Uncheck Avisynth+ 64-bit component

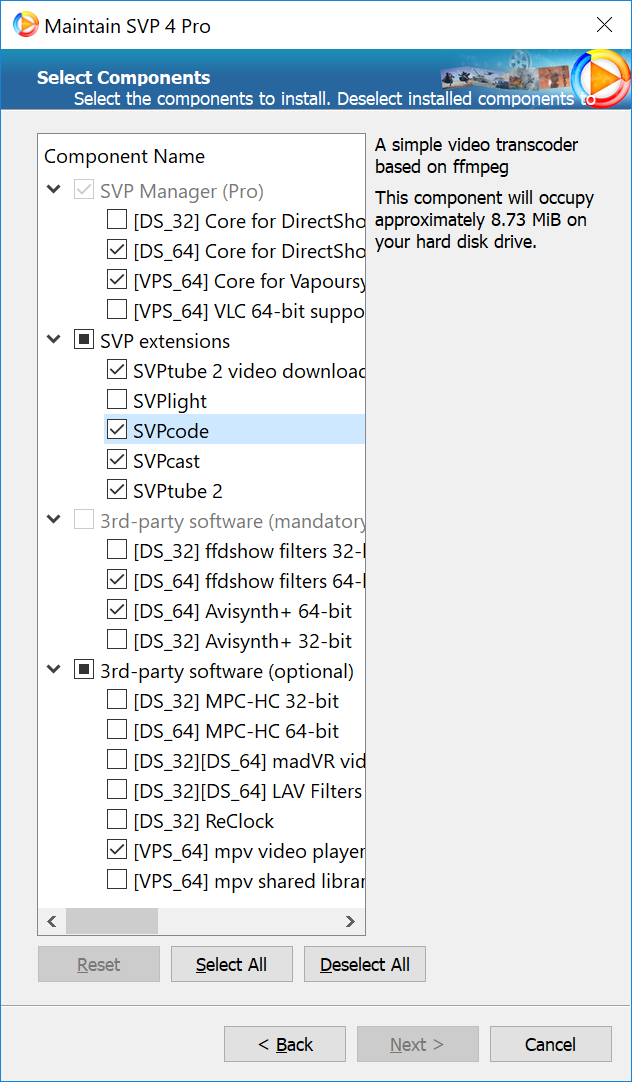tap(117, 611)
